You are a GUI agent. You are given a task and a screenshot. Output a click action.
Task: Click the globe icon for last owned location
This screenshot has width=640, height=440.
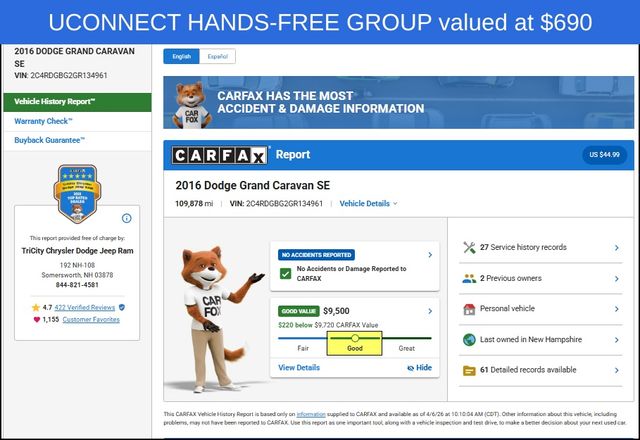click(x=469, y=339)
